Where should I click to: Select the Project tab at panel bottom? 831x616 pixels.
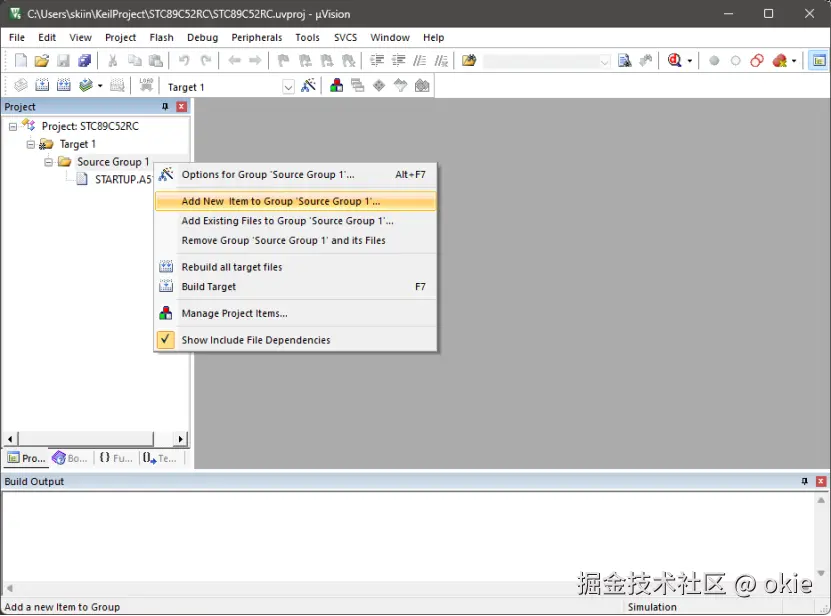[26, 458]
